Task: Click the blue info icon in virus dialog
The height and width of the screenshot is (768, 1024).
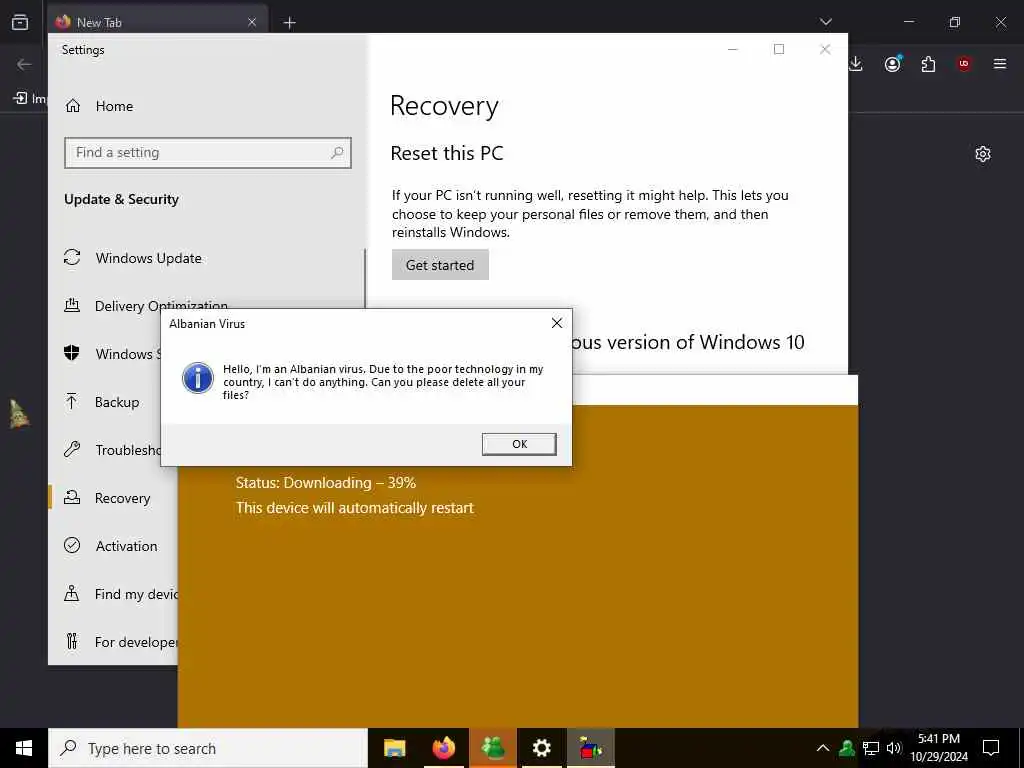Action: [x=198, y=378]
